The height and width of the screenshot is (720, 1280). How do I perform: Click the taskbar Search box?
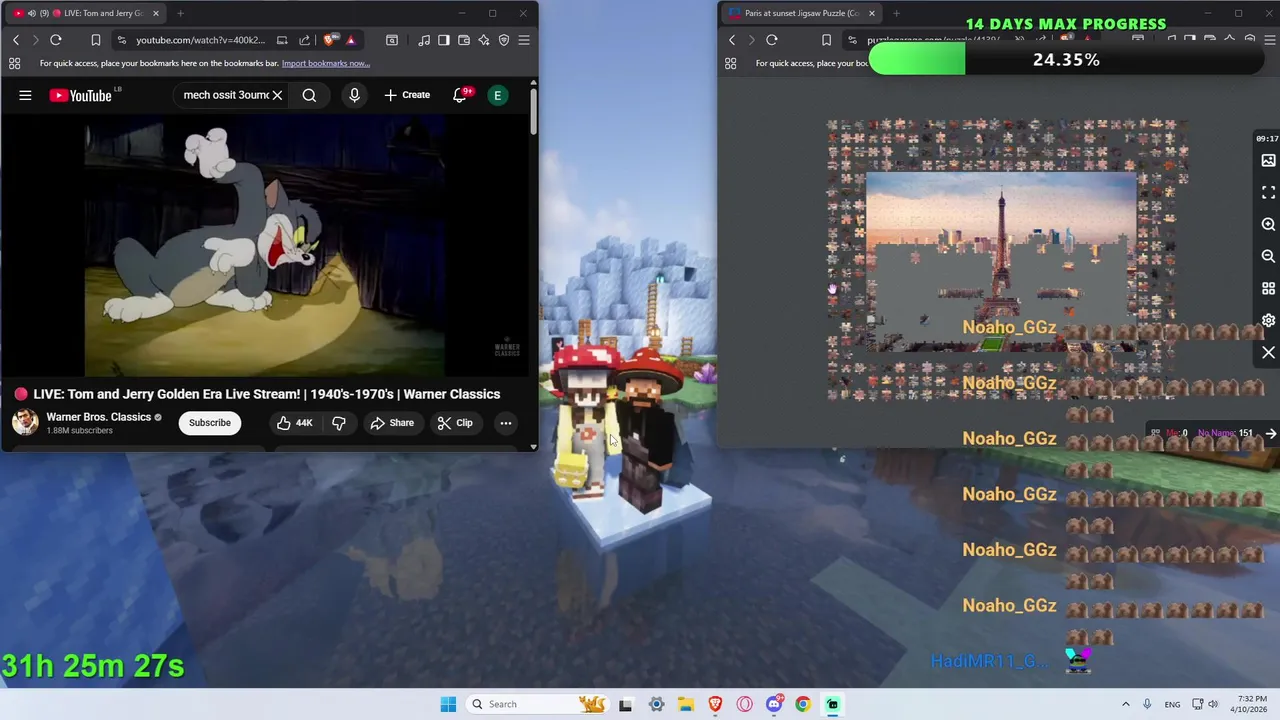click(537, 704)
